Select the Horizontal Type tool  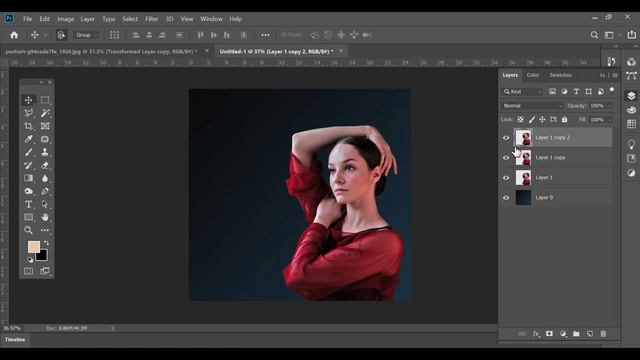click(x=29, y=204)
